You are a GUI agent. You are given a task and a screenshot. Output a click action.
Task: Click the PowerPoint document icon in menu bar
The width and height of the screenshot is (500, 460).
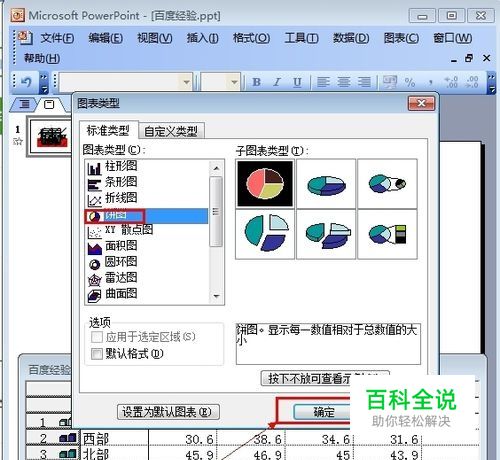coord(25,37)
